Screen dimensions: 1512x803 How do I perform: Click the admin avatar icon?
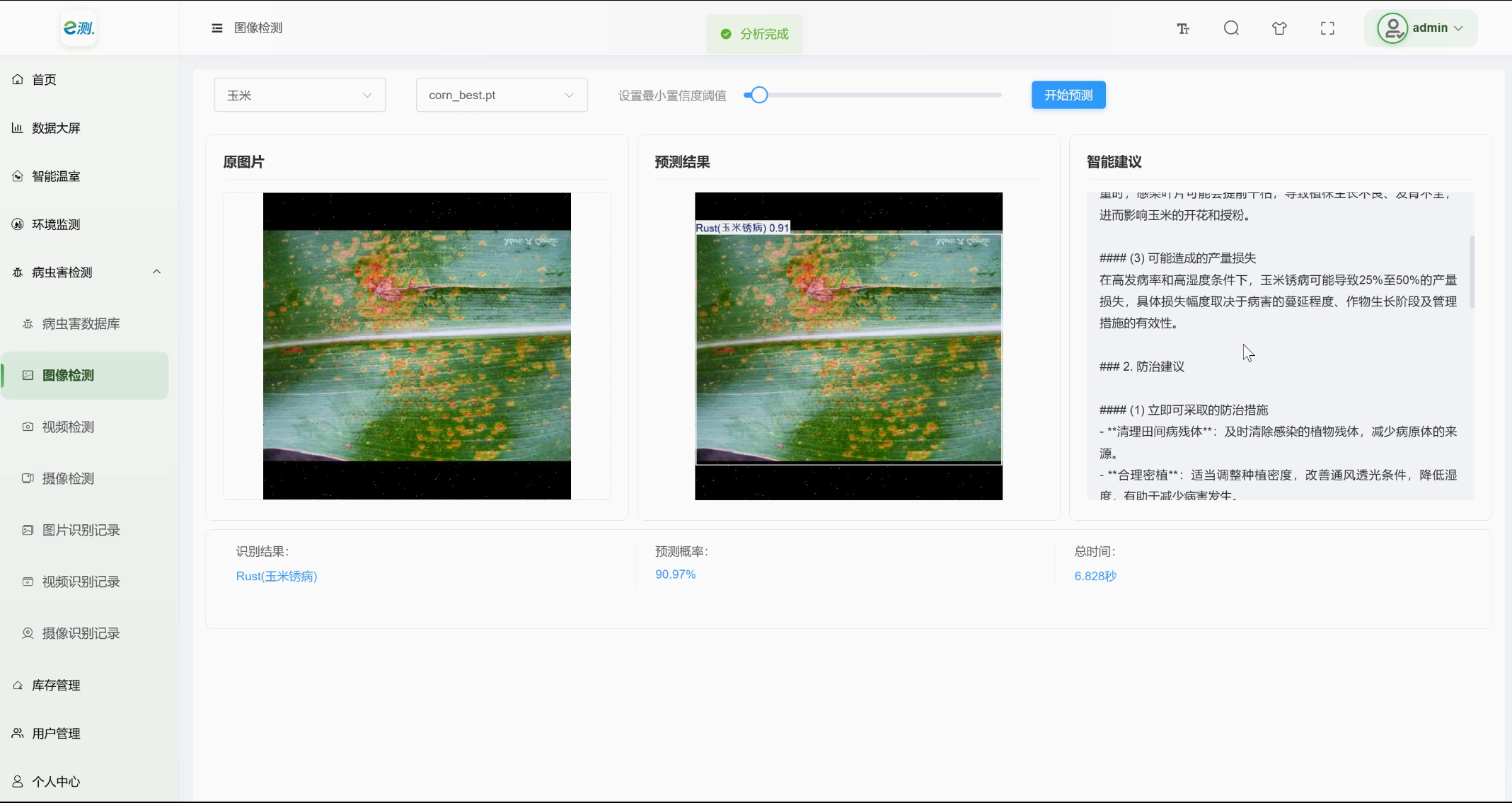[1392, 28]
